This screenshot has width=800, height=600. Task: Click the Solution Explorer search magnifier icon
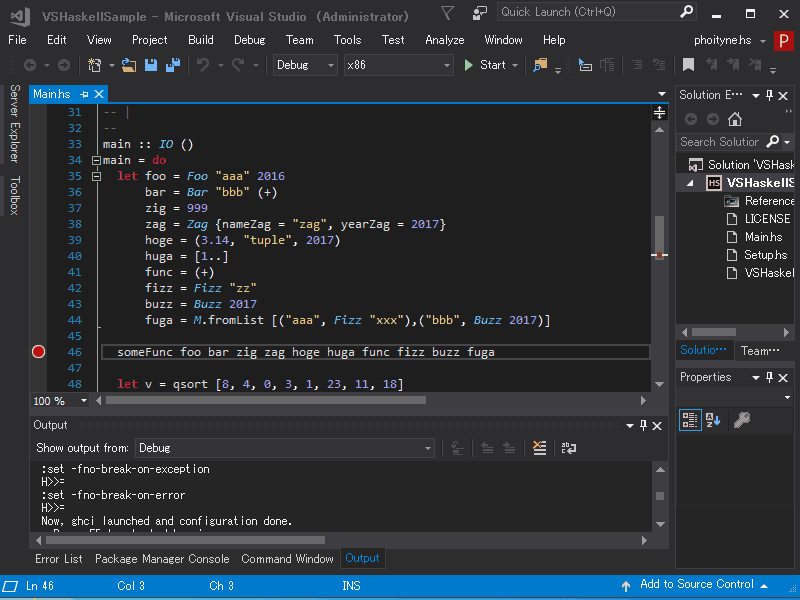pos(773,141)
